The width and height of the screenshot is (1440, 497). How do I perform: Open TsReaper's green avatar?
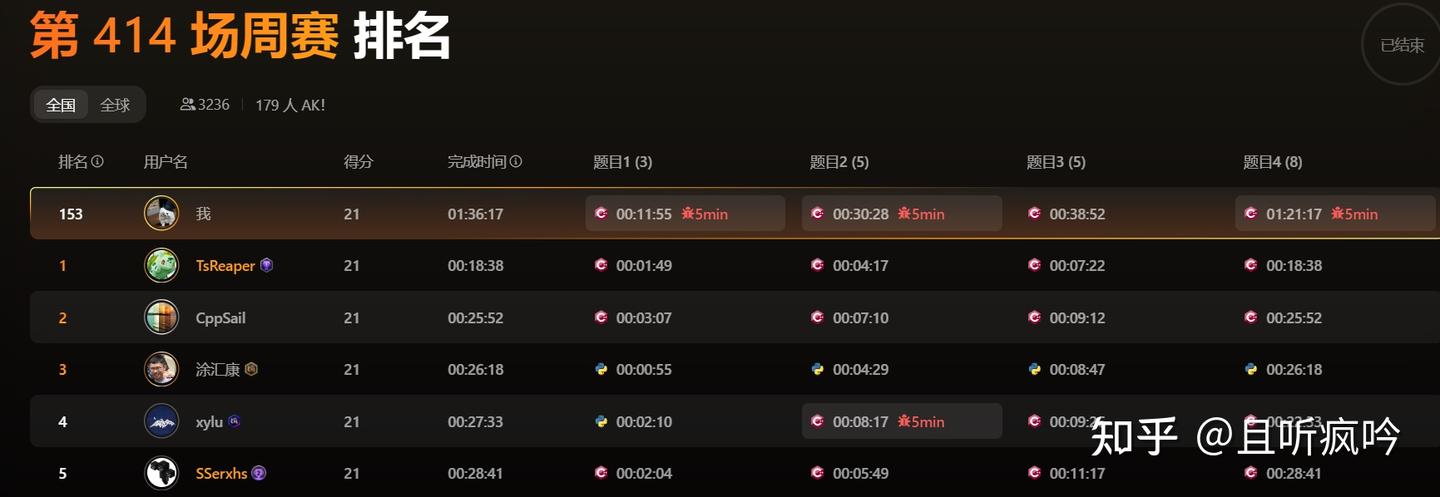[x=162, y=265]
